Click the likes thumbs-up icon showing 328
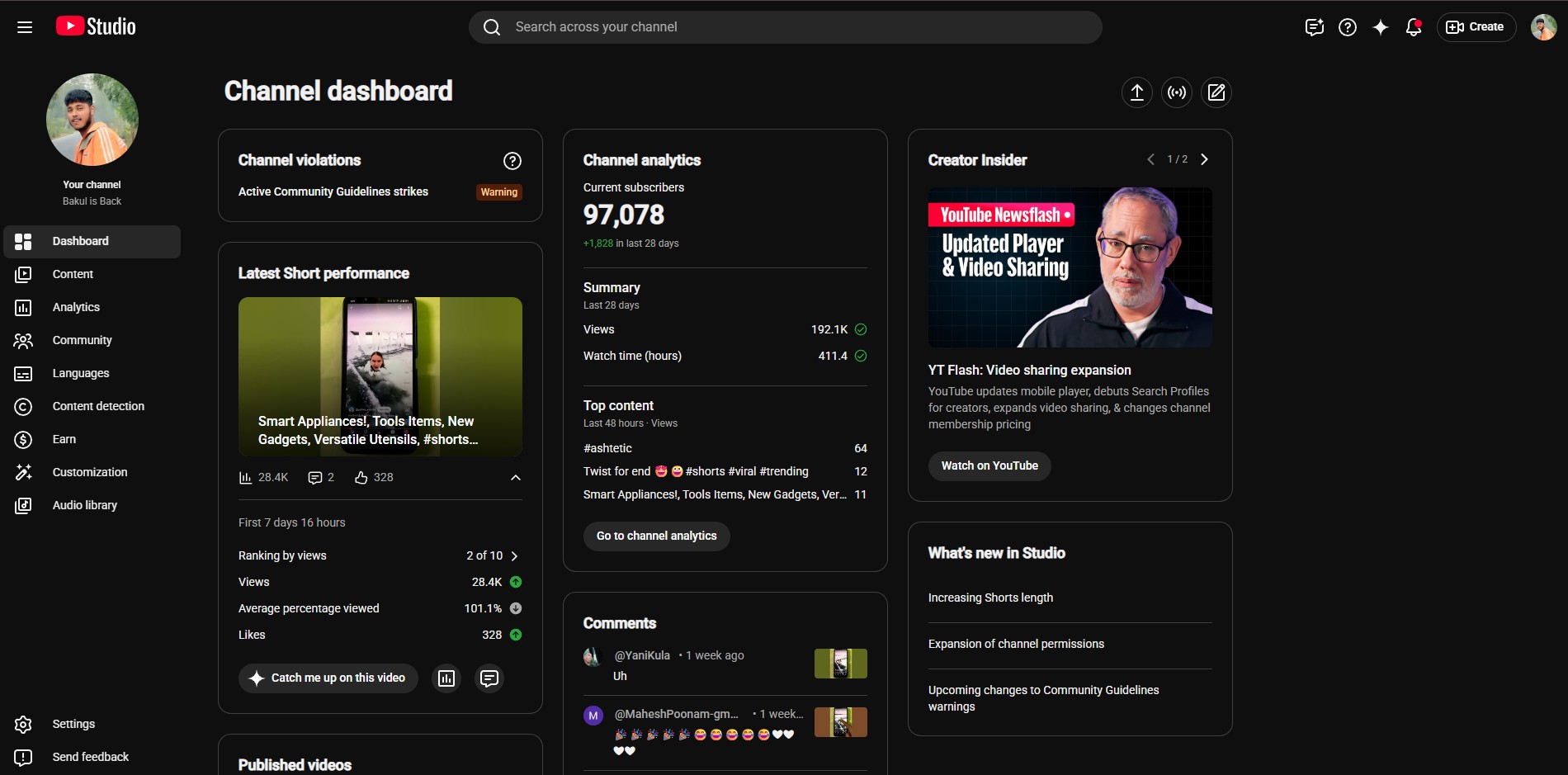Viewport: 1568px width, 775px height. (x=361, y=478)
